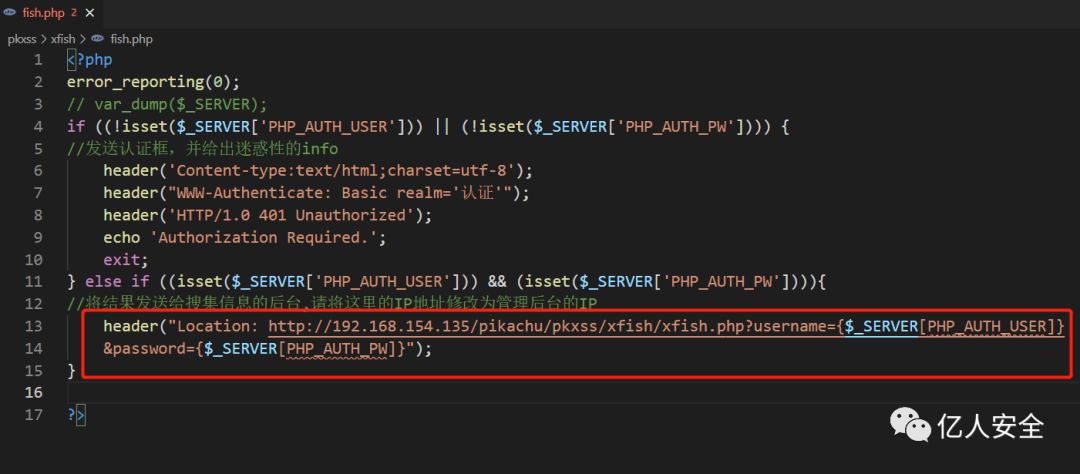1080x474 pixels.
Task: Click line number 17 in gutter
Action: click(34, 415)
